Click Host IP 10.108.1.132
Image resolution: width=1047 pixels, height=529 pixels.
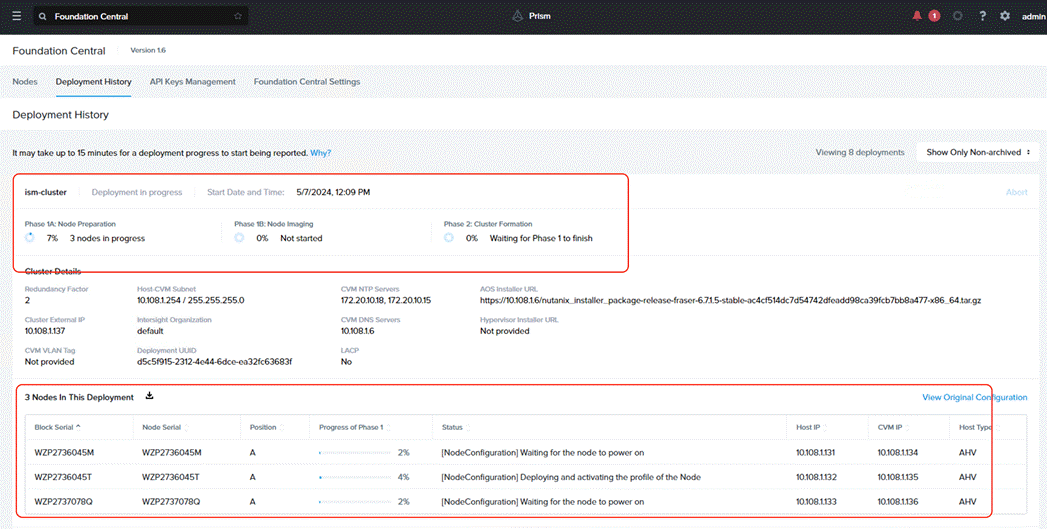tap(816, 477)
